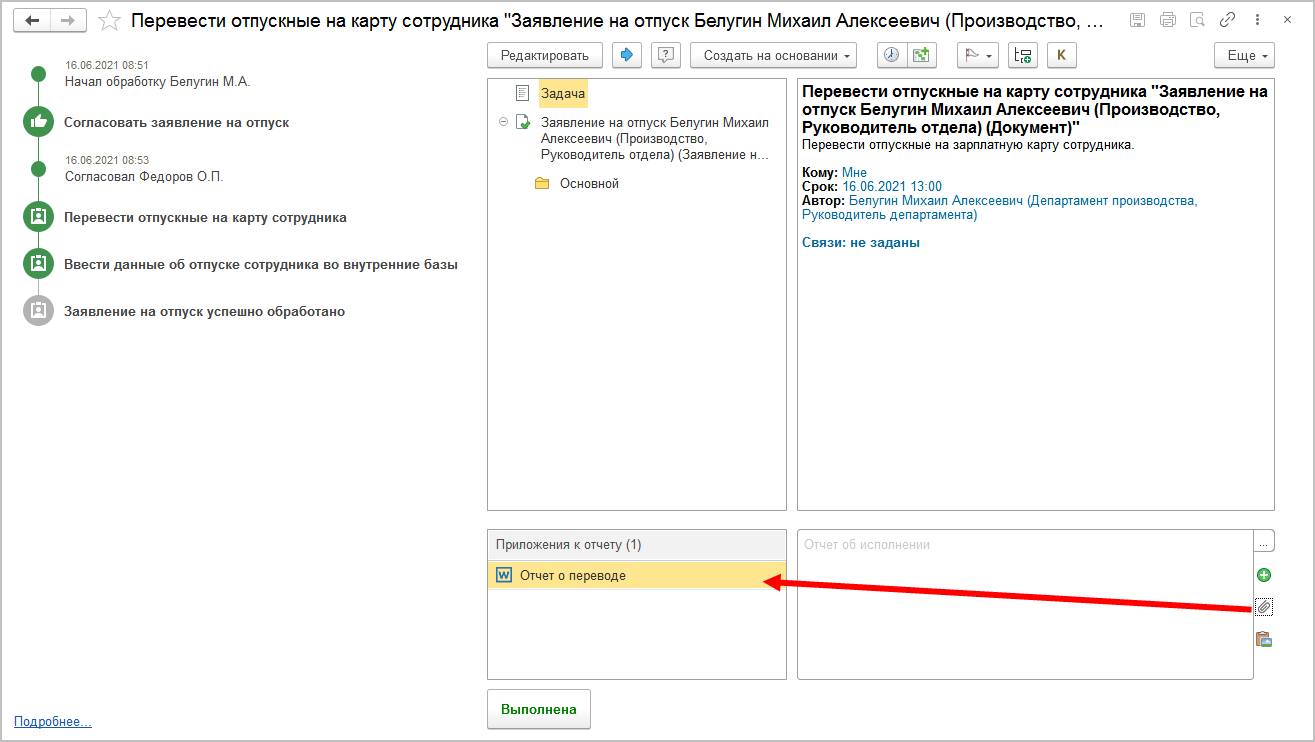The width and height of the screenshot is (1315, 742).
Task: Attach a file with the paperclip icon
Action: (1264, 607)
